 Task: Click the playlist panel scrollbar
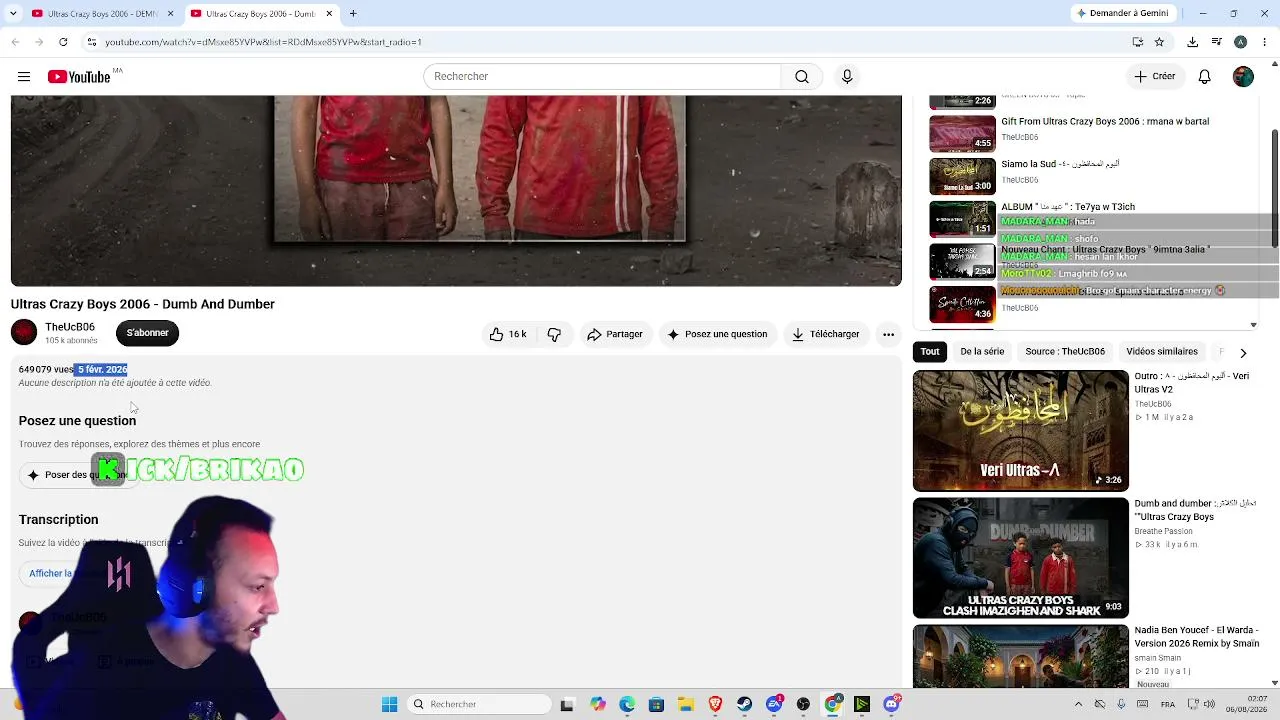click(1275, 190)
